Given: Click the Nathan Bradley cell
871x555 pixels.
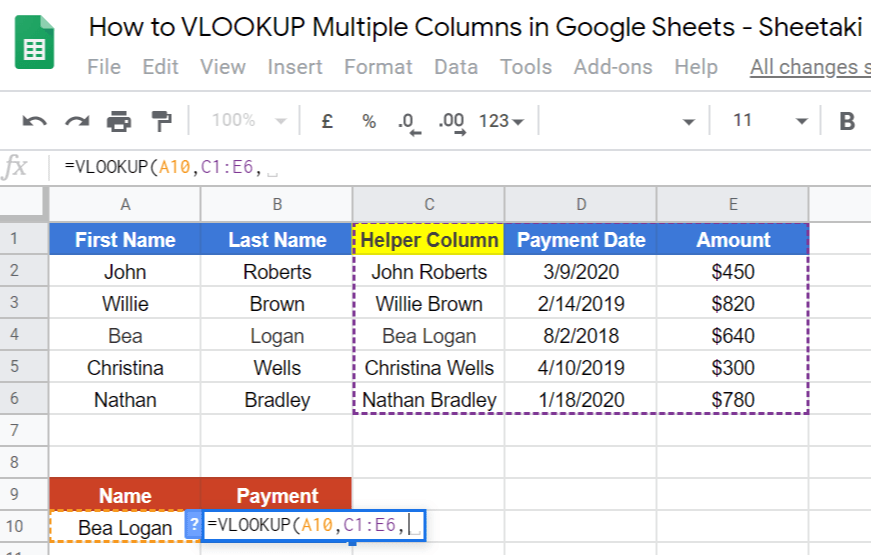Looking at the screenshot, I should pyautogui.click(x=429, y=399).
